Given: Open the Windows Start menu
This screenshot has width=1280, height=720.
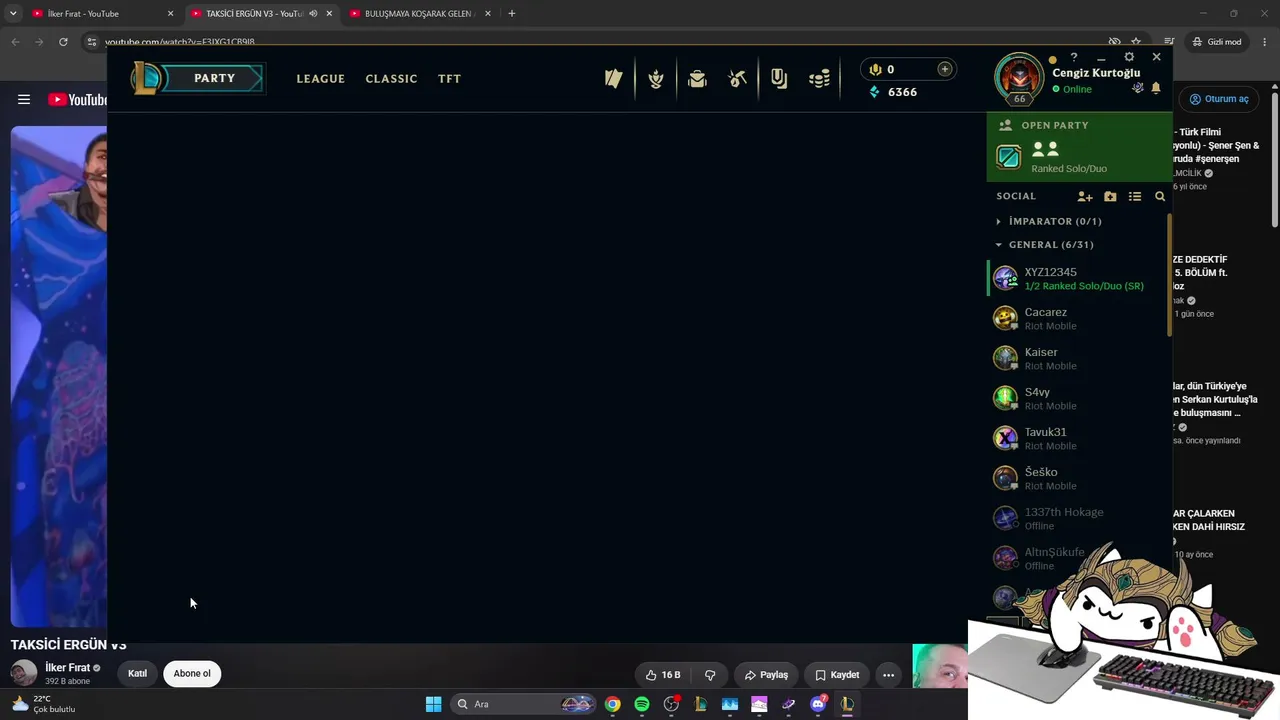Looking at the screenshot, I should [433, 704].
